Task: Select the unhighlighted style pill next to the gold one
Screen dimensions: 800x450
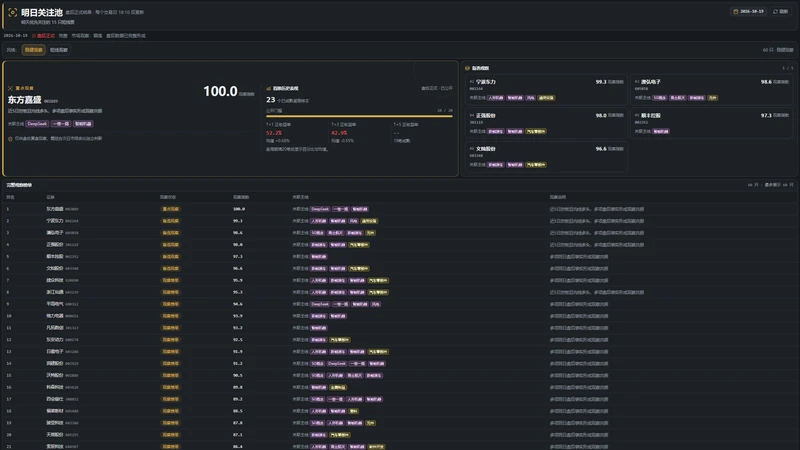Action: tap(59, 50)
